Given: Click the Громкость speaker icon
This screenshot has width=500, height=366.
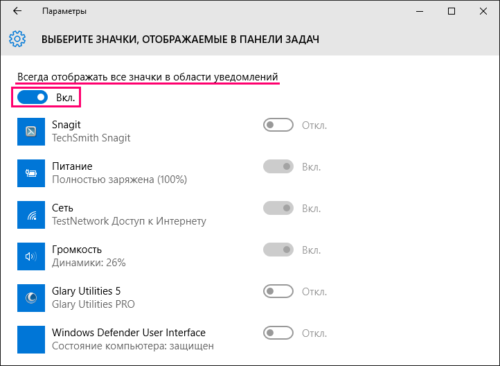Looking at the screenshot, I should tap(31, 256).
